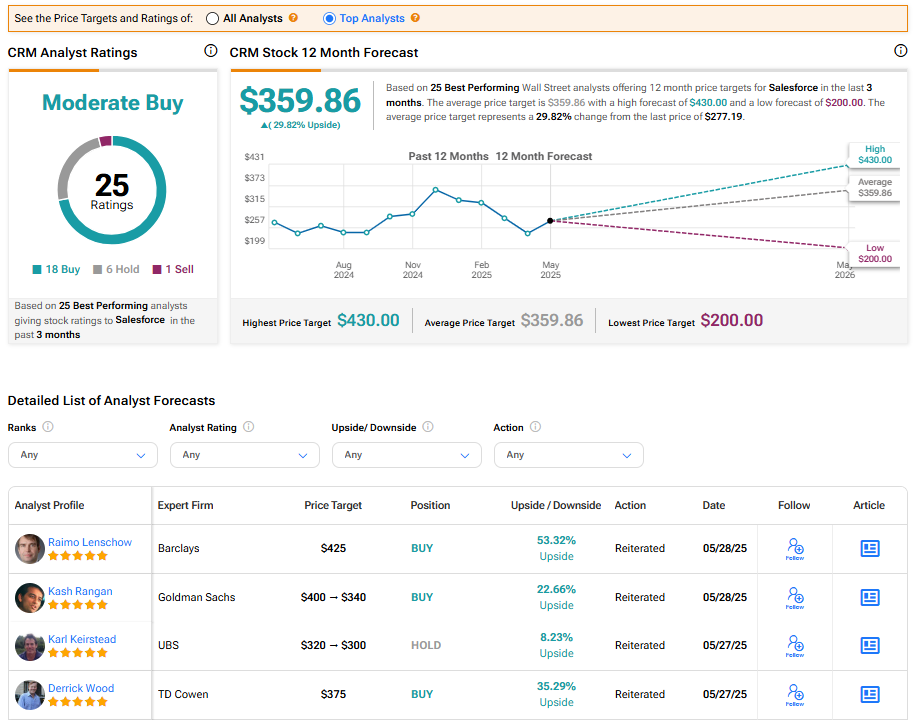Viewport: 916px width, 720px height.
Task: Click the info icon next to Action
Action: pos(535,427)
